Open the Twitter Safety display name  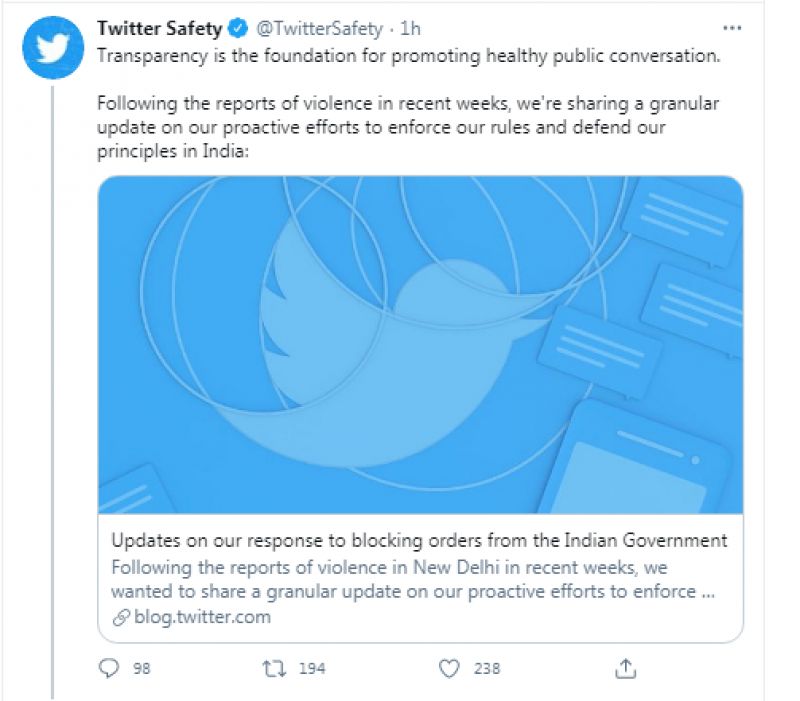pyautogui.click(x=159, y=29)
